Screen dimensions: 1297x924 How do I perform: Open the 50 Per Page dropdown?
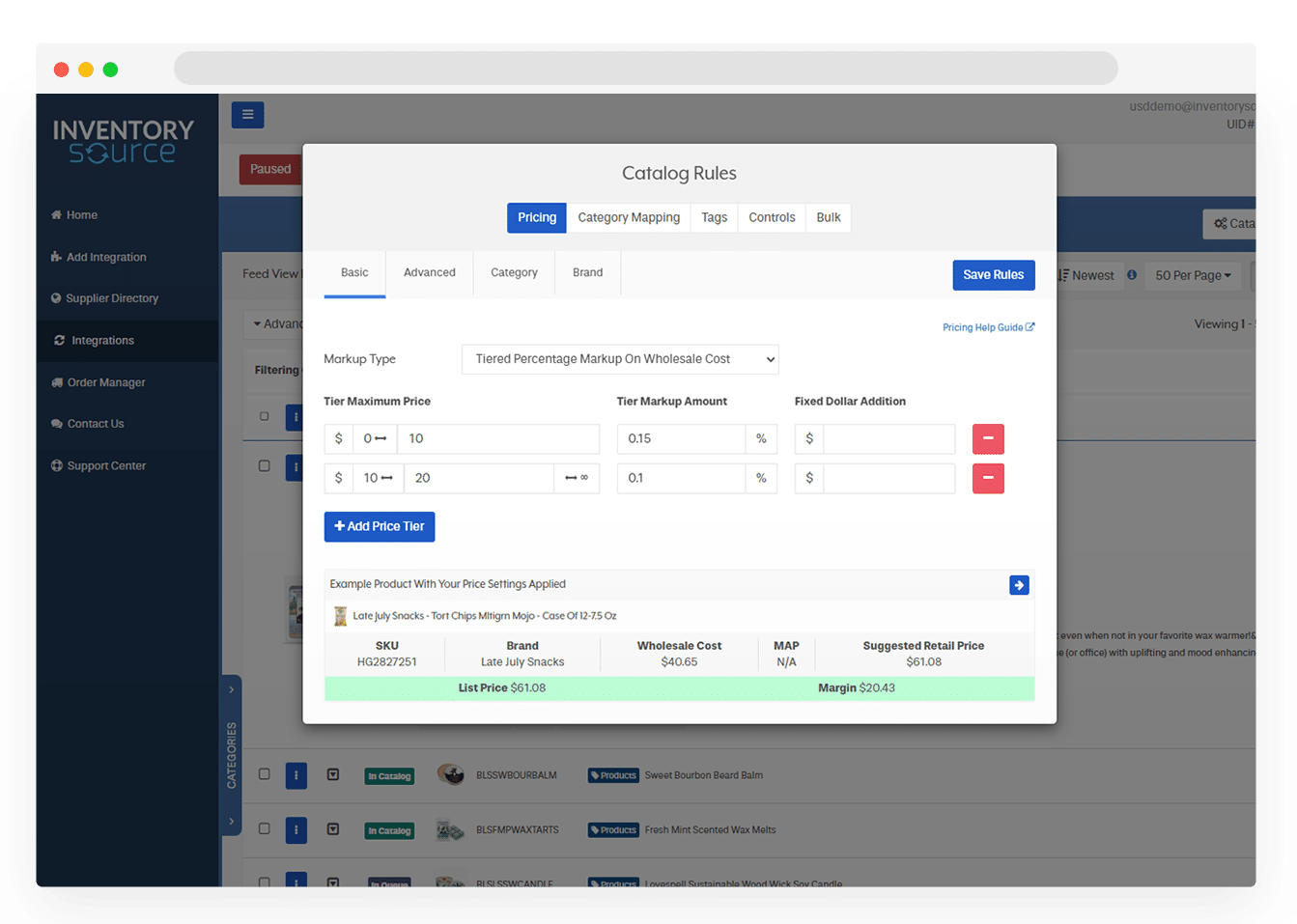(x=1193, y=276)
